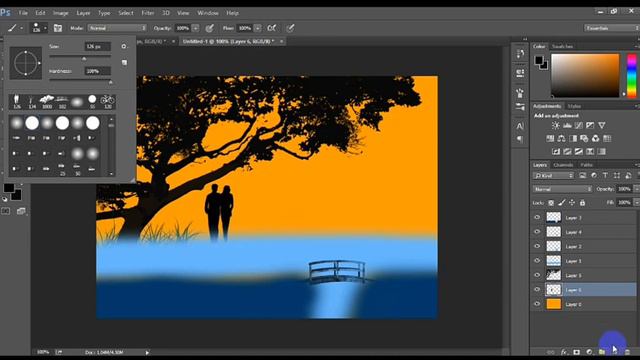The width and height of the screenshot is (640, 360).
Task: Add a Threshold adjustment
Action: point(579,152)
